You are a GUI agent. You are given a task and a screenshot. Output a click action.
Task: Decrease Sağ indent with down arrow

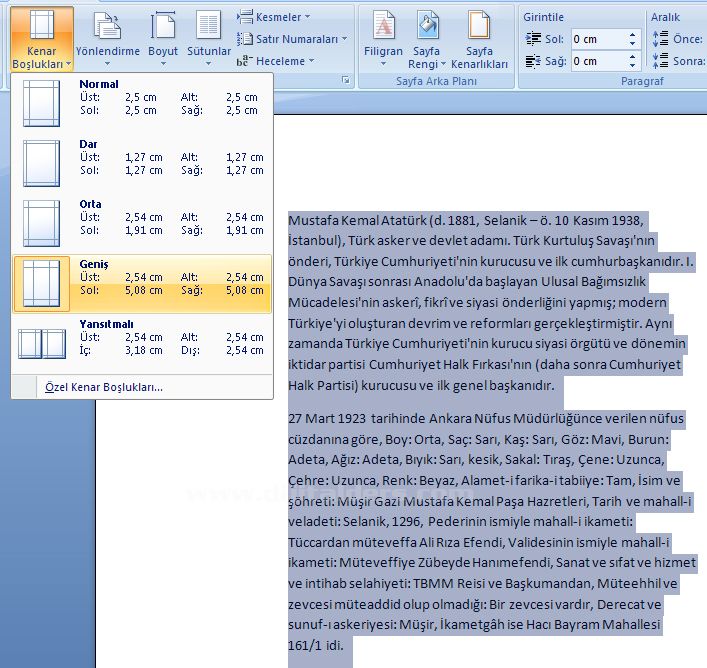(x=633, y=66)
